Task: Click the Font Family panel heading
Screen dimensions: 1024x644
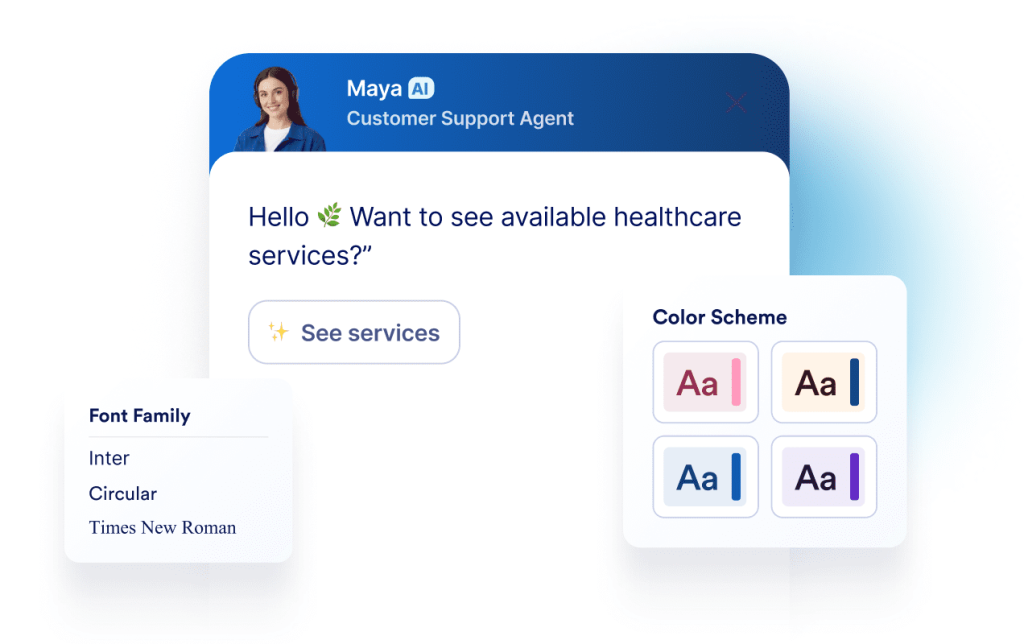Action: (139, 416)
